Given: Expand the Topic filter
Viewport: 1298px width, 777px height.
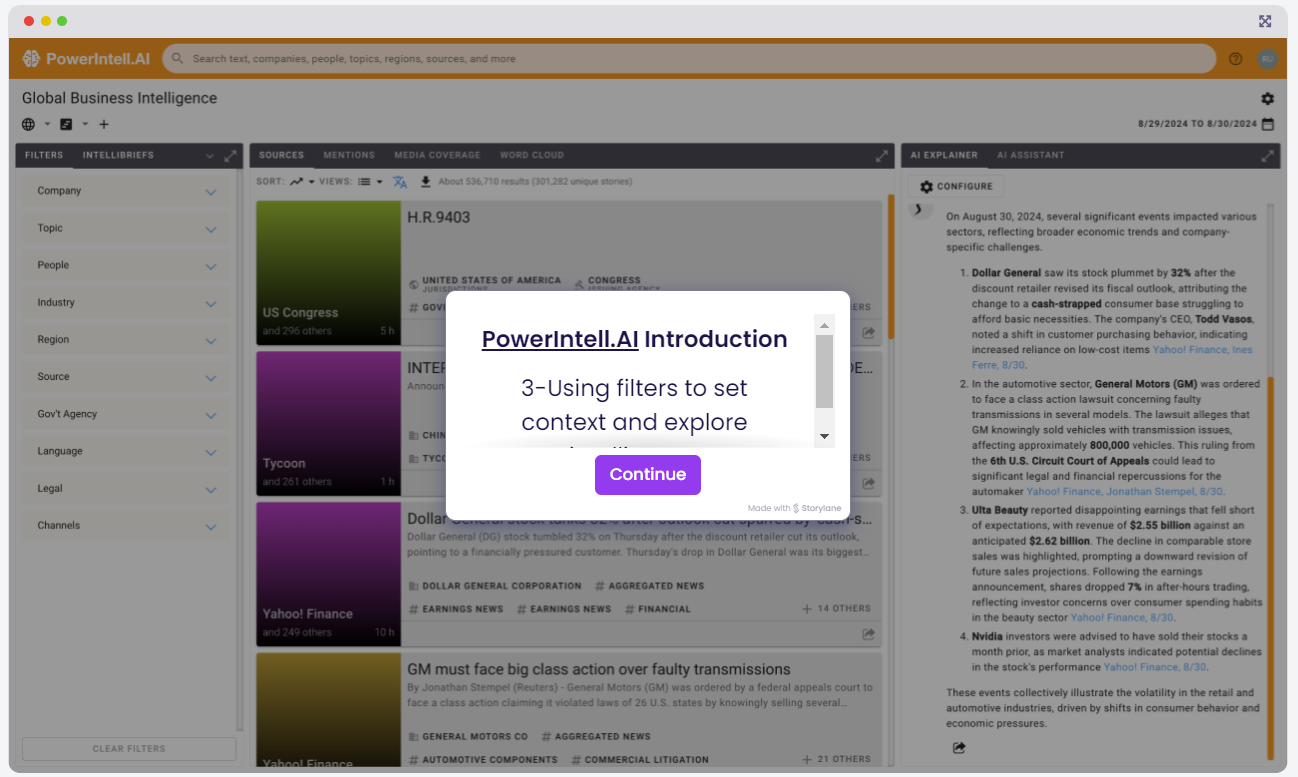Looking at the screenshot, I should (x=211, y=229).
